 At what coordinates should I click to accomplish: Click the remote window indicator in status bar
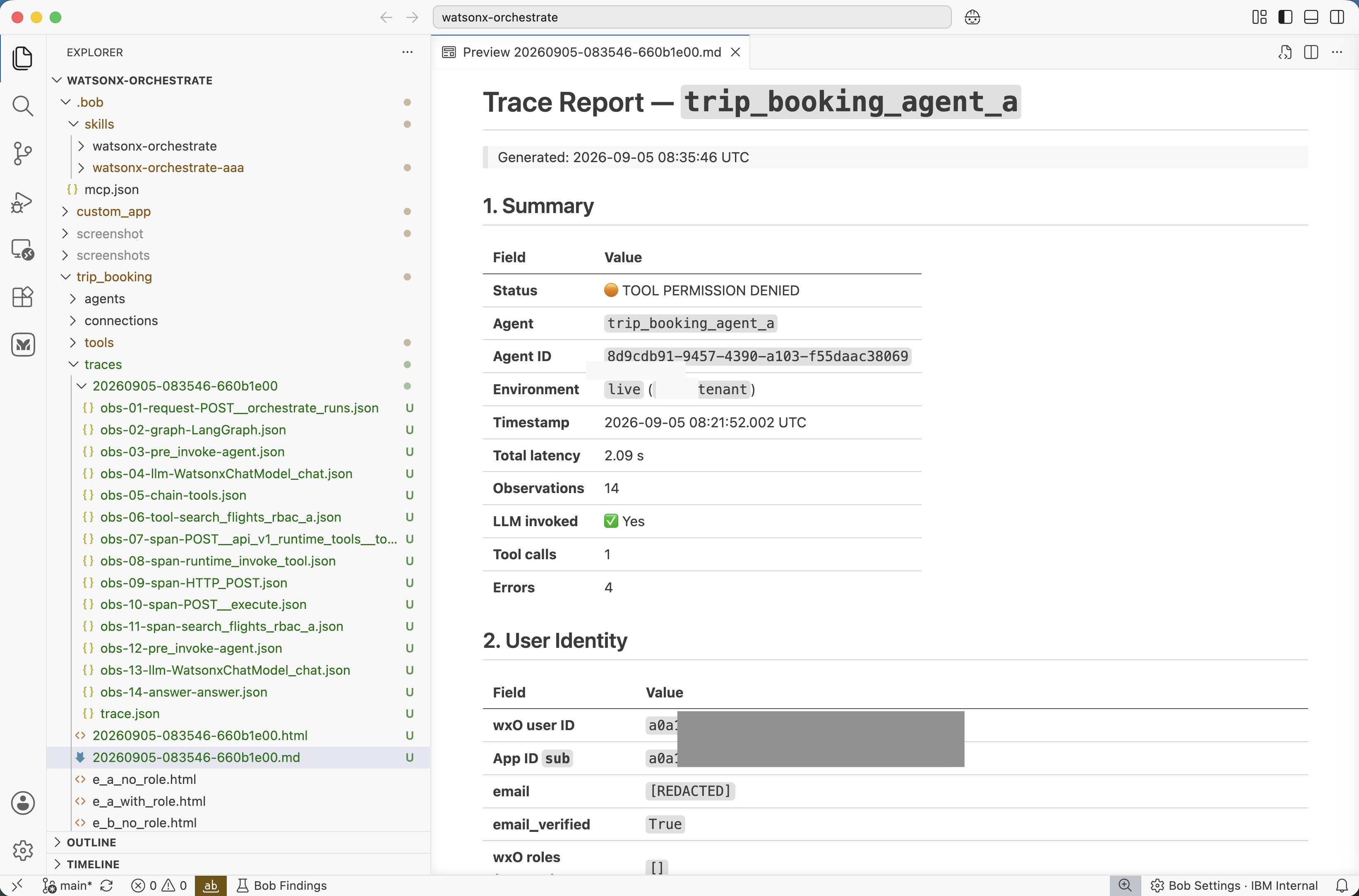[x=17, y=885]
